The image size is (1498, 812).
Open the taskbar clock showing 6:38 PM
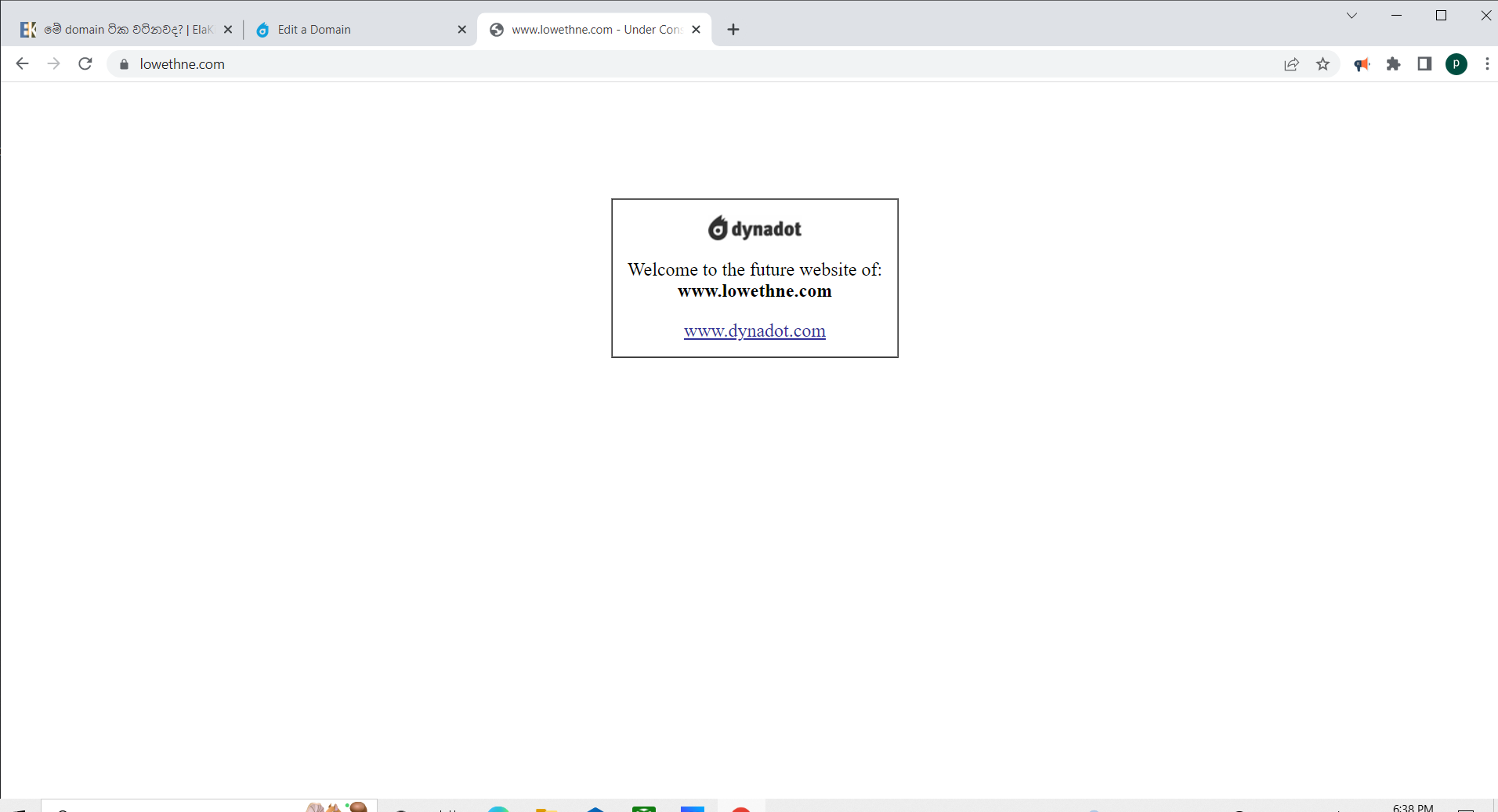[x=1413, y=807]
